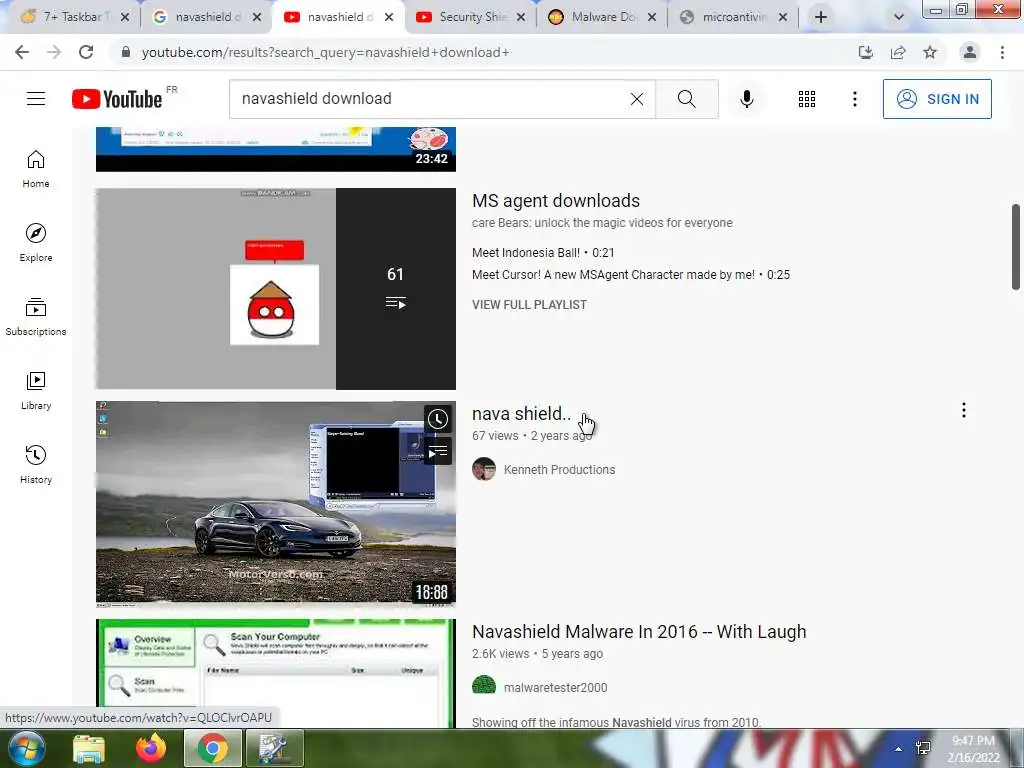Open Library in the sidebar
The image size is (1024, 768).
pyautogui.click(x=36, y=391)
